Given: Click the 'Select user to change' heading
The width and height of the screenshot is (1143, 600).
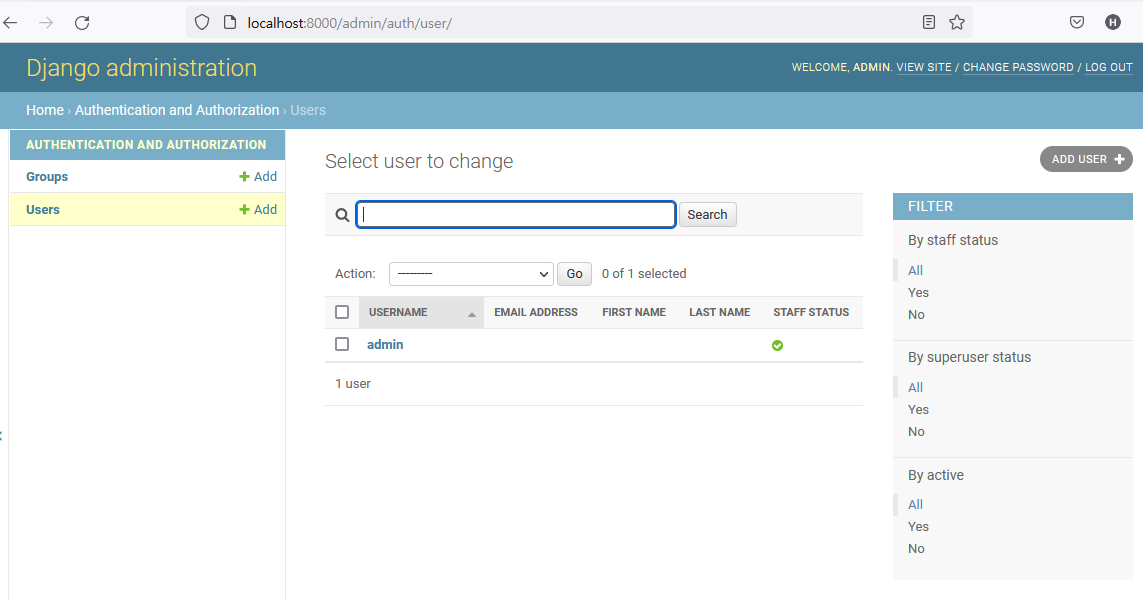Looking at the screenshot, I should point(419,161).
